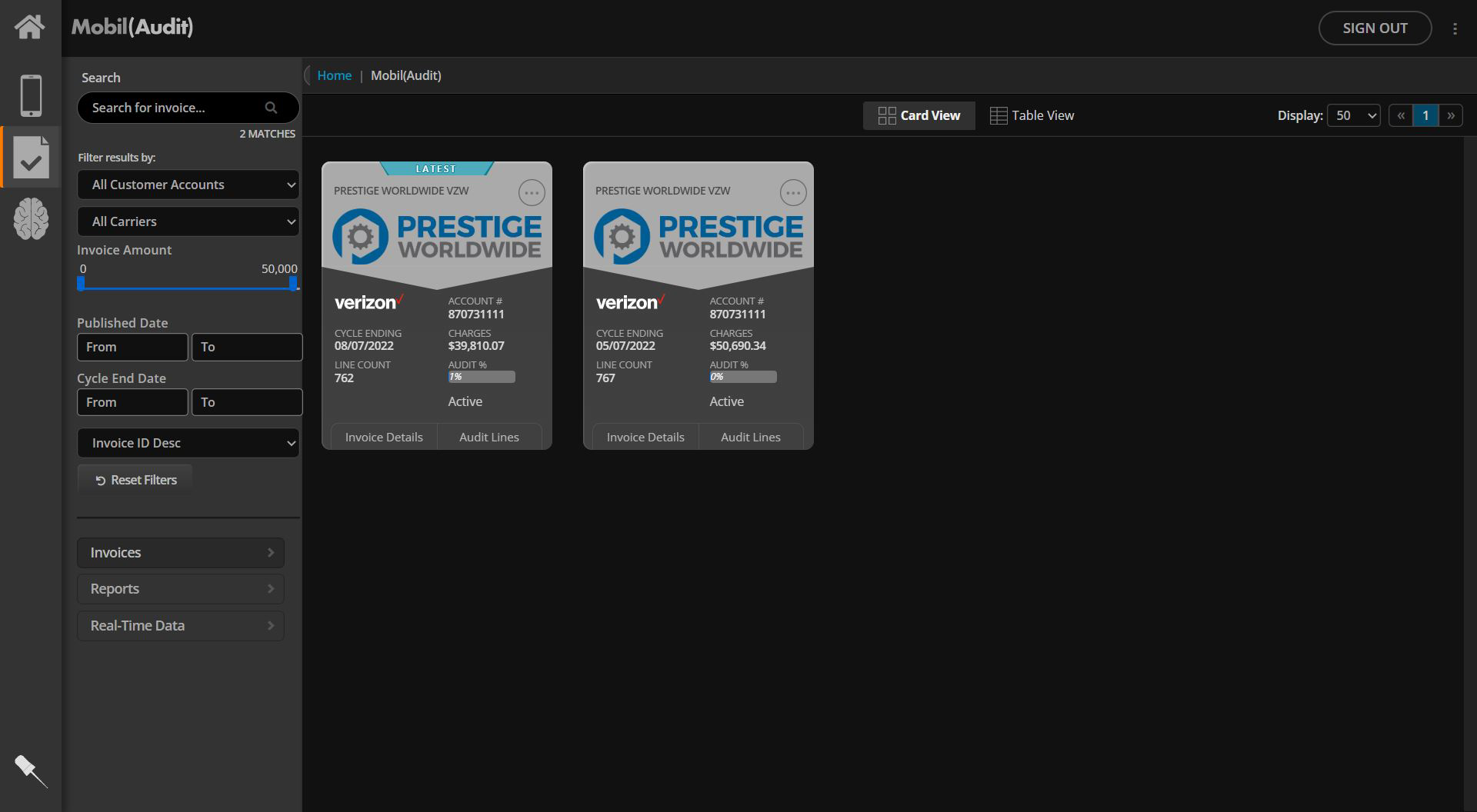Click Active status on 05/07/2022 card

pyautogui.click(x=727, y=401)
